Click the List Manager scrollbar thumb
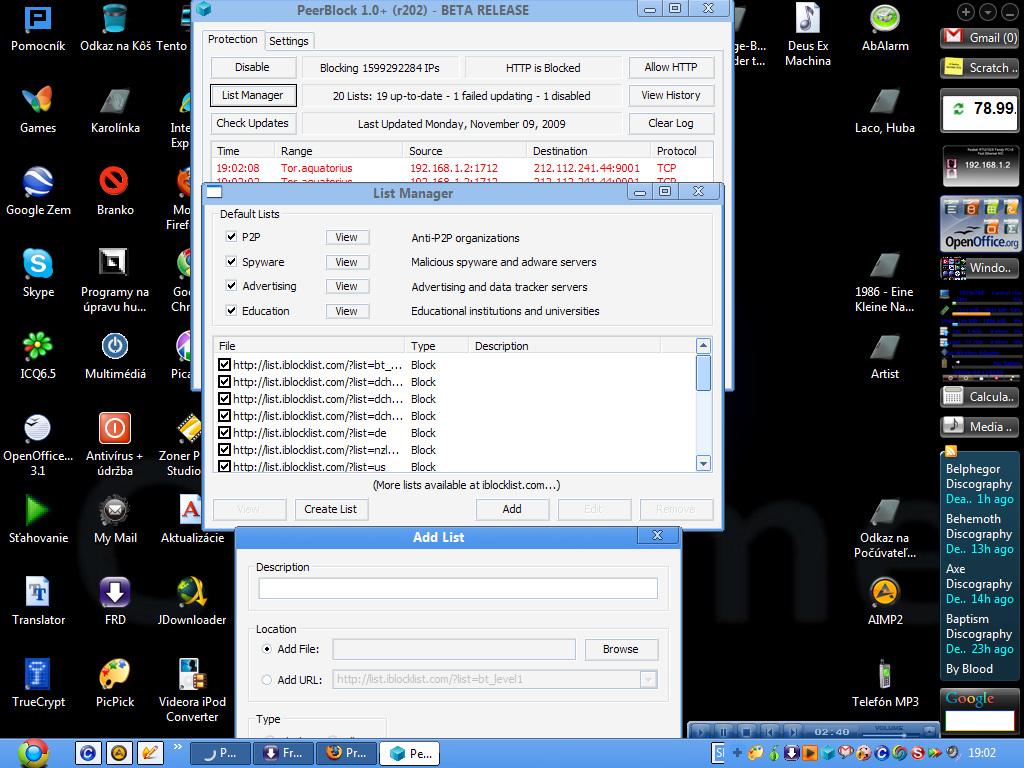This screenshot has height=768, width=1024. pyautogui.click(x=703, y=373)
